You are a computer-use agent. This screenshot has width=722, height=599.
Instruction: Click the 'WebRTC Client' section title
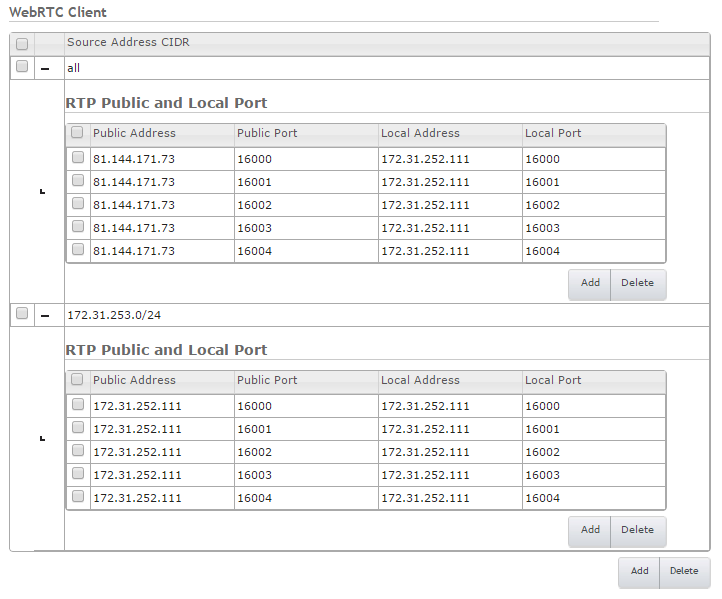[58, 12]
